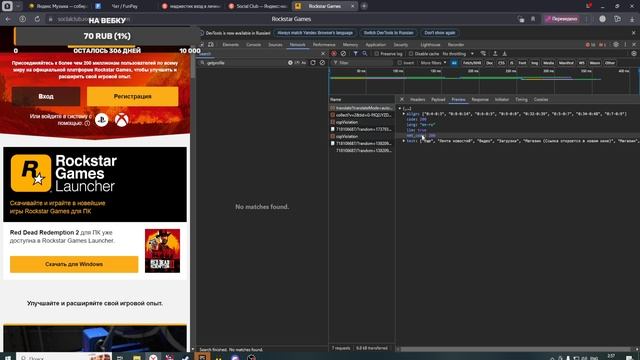This screenshot has width=640, height=360.
Task: Open a new browser tab
Action: coord(364,6)
